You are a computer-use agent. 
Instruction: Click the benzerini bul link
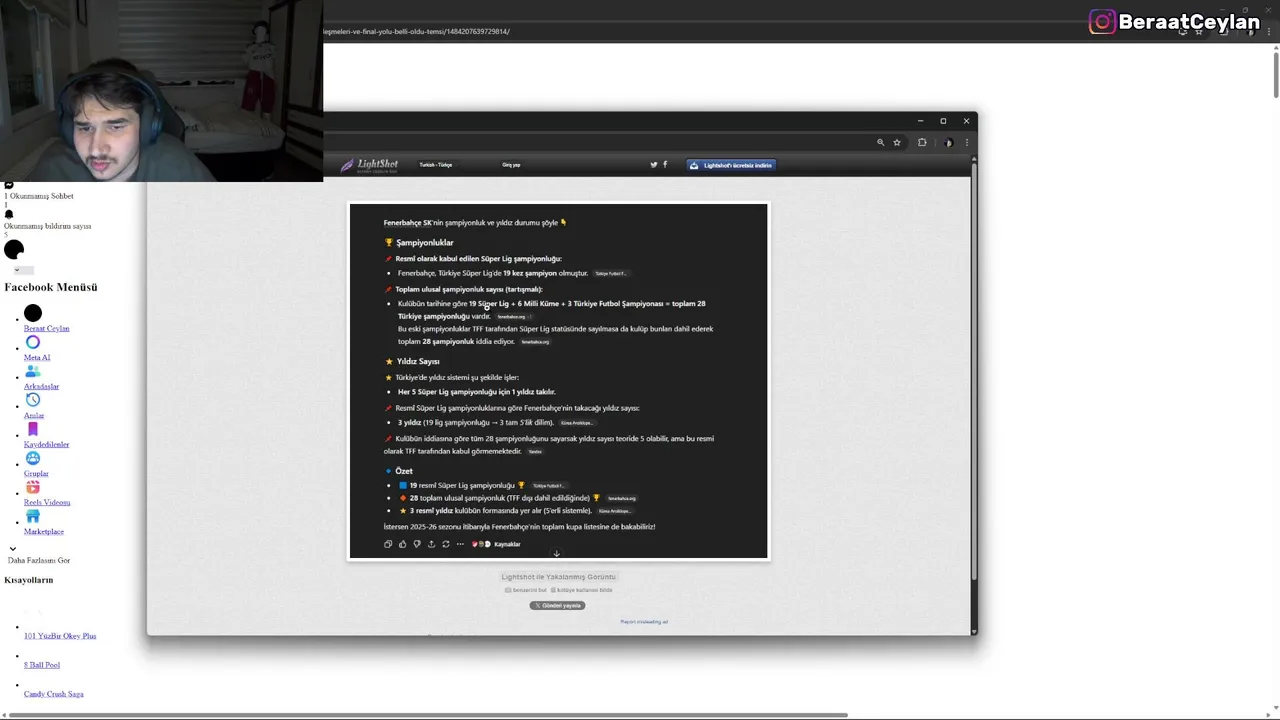click(526, 590)
